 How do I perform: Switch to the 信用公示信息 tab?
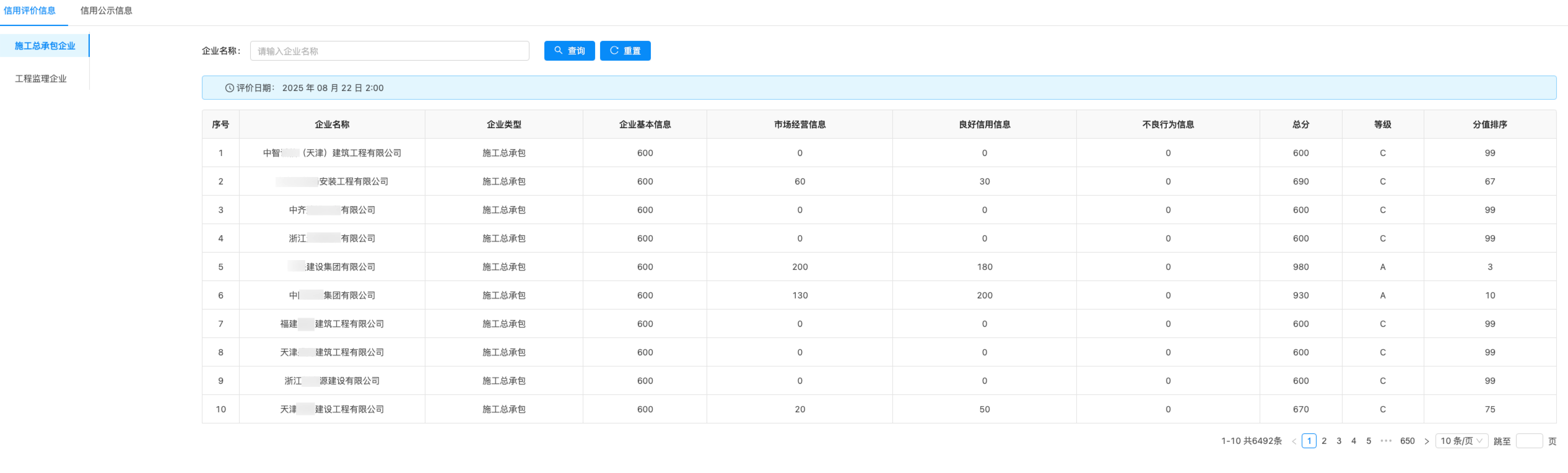point(106,11)
